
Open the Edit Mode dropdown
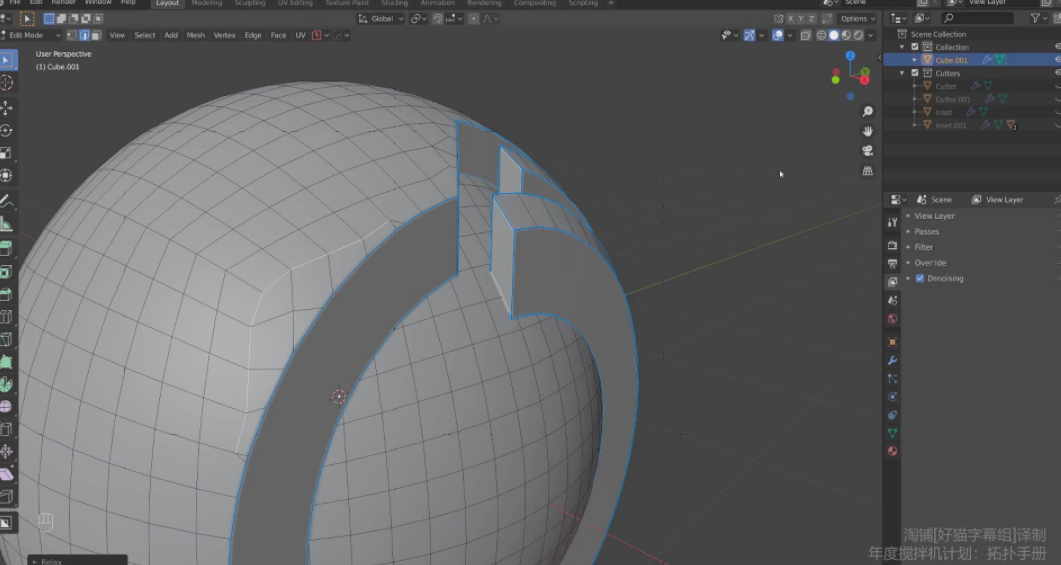coord(31,35)
